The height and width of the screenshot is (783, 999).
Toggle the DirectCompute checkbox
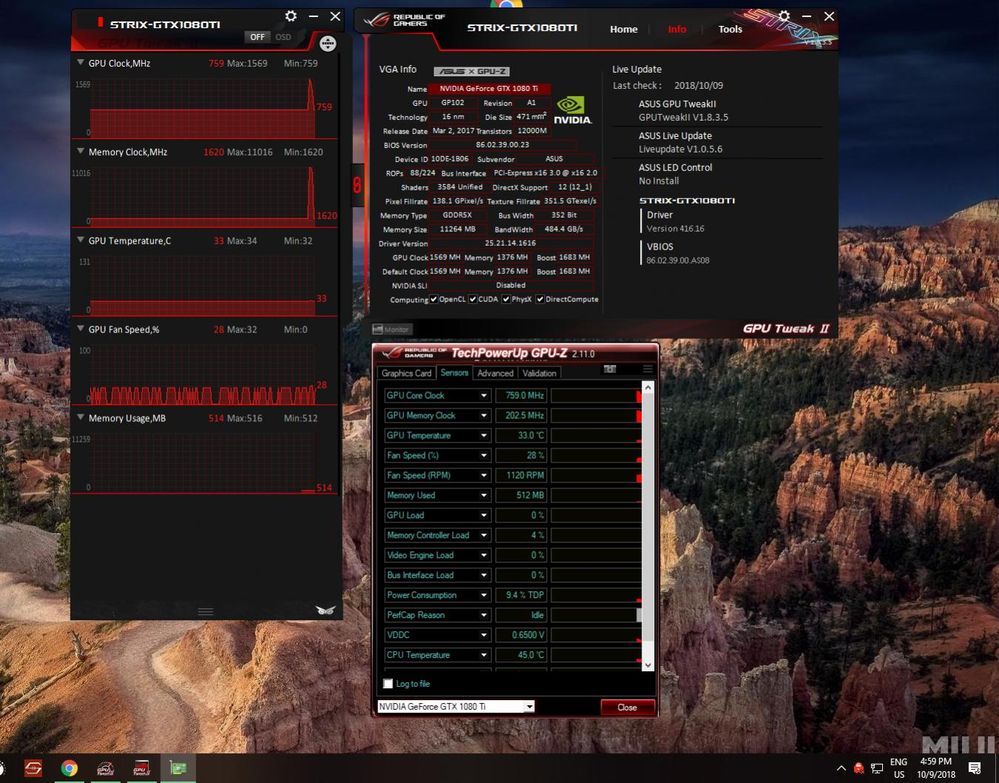pyautogui.click(x=540, y=299)
